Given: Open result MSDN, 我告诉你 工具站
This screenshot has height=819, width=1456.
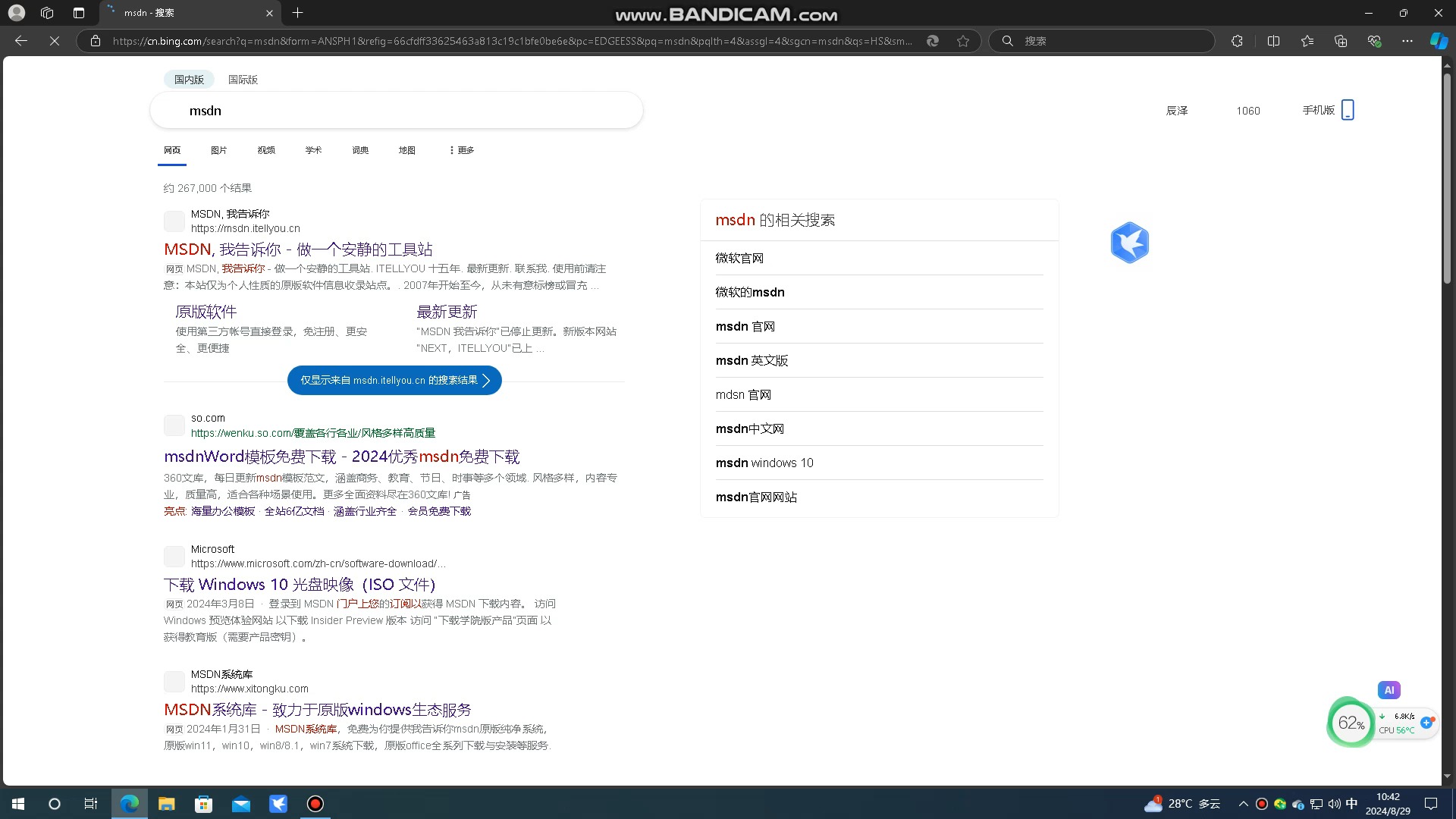Looking at the screenshot, I should (298, 249).
